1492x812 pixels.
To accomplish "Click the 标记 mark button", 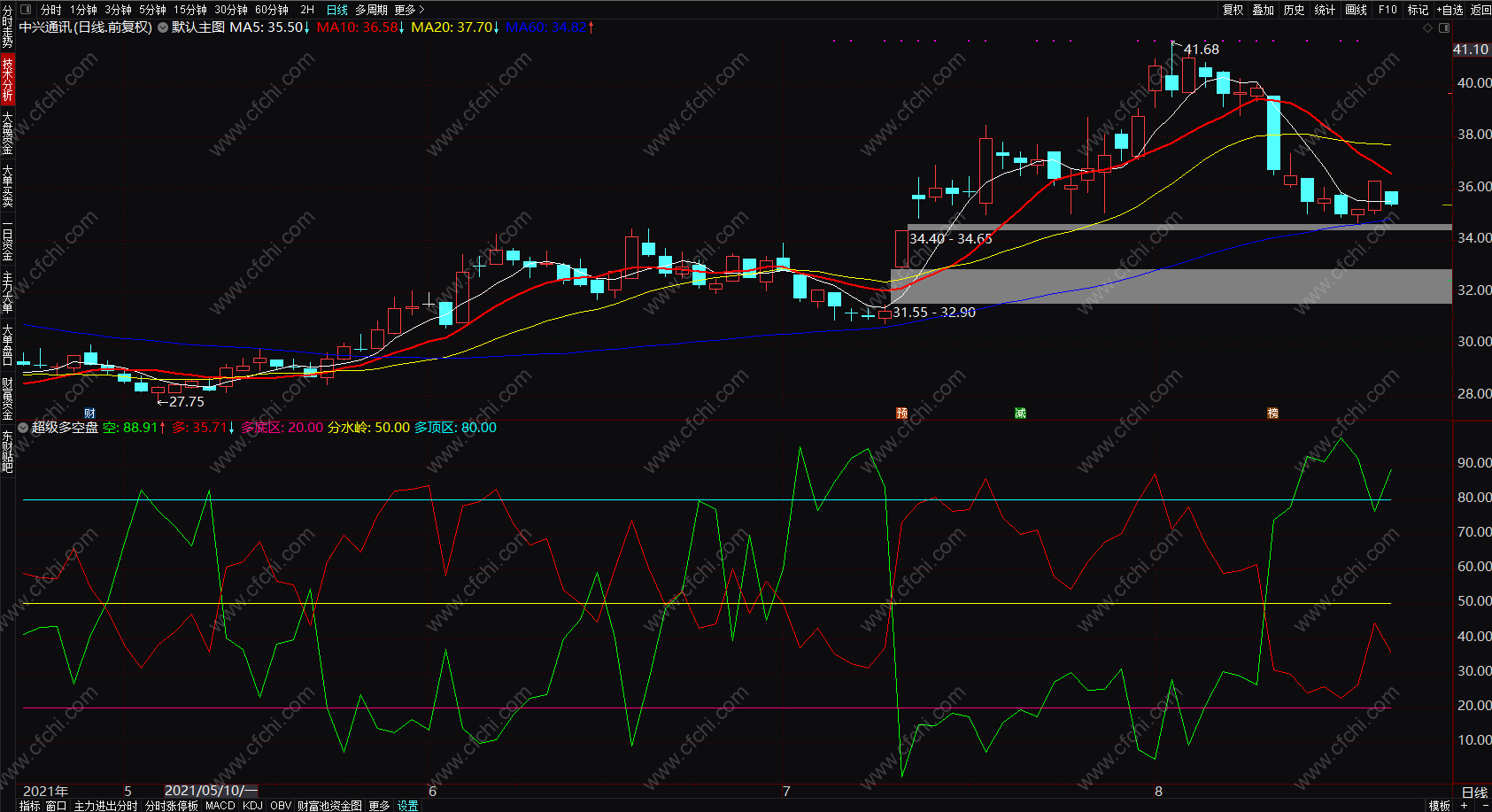I will [1419, 10].
